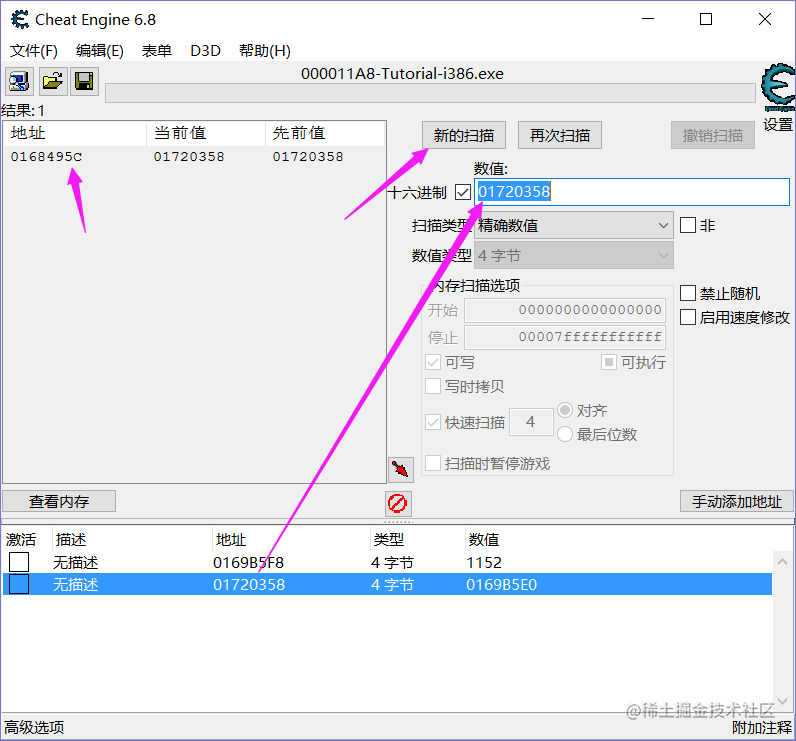The width and height of the screenshot is (796, 741).
Task: Click the red arrow add-to-list icon
Action: coord(401,469)
